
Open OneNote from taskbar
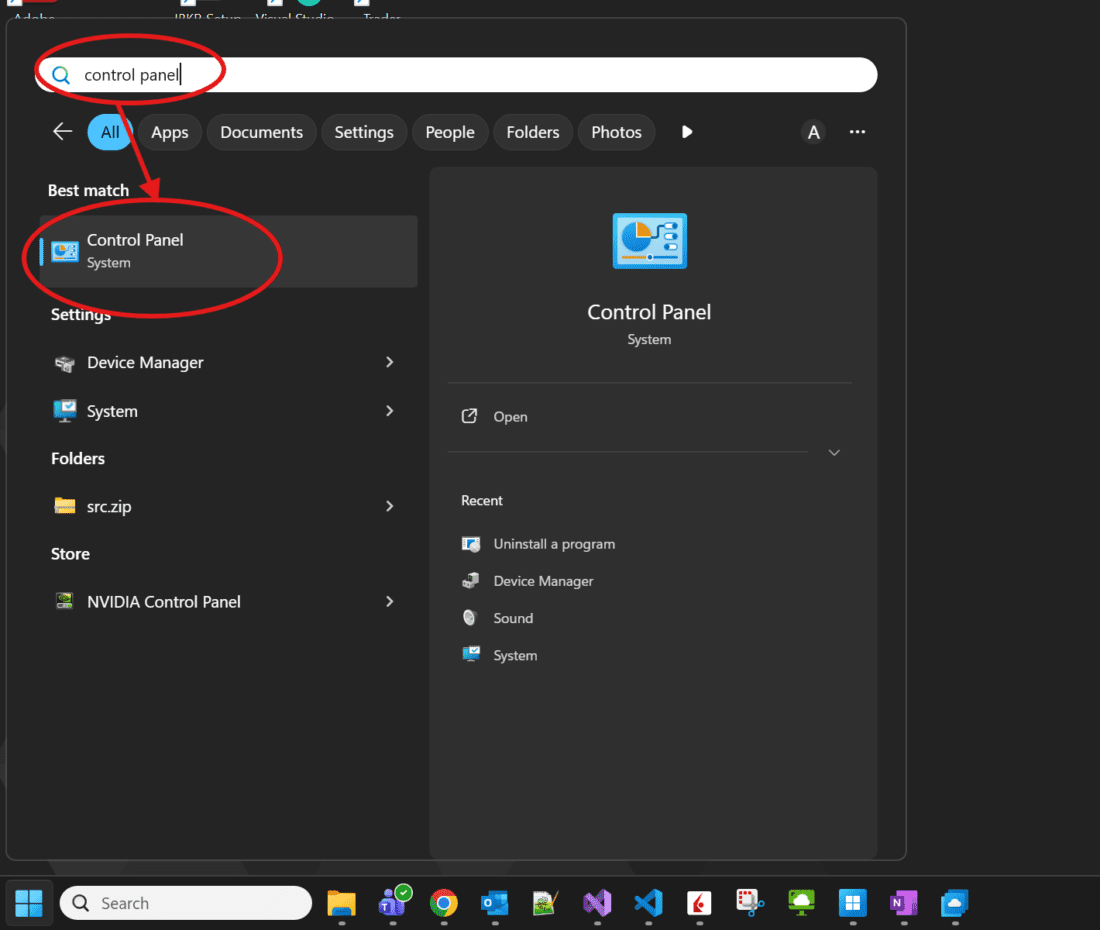coord(904,903)
